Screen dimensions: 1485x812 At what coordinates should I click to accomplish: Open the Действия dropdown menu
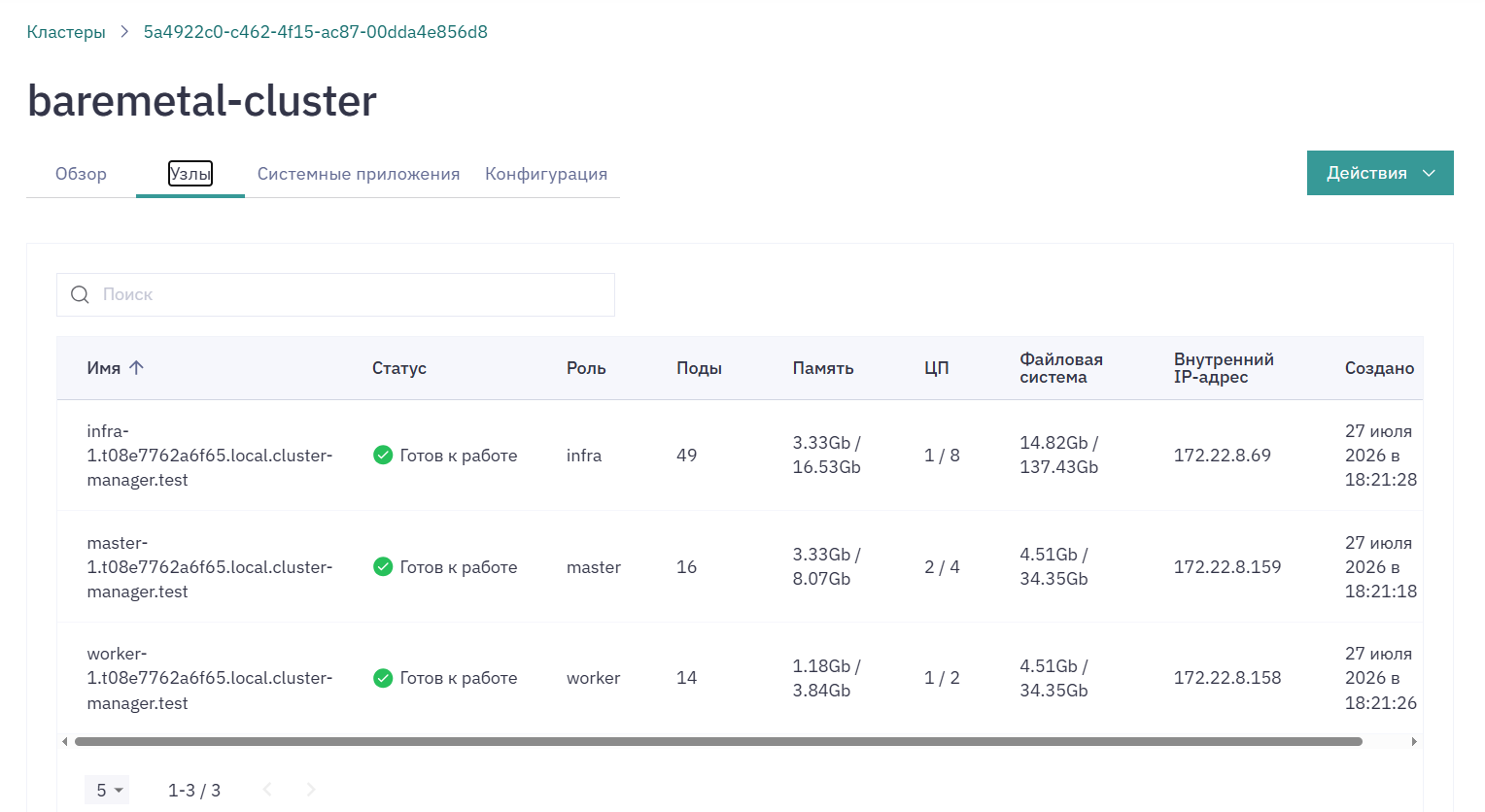click(x=1380, y=173)
